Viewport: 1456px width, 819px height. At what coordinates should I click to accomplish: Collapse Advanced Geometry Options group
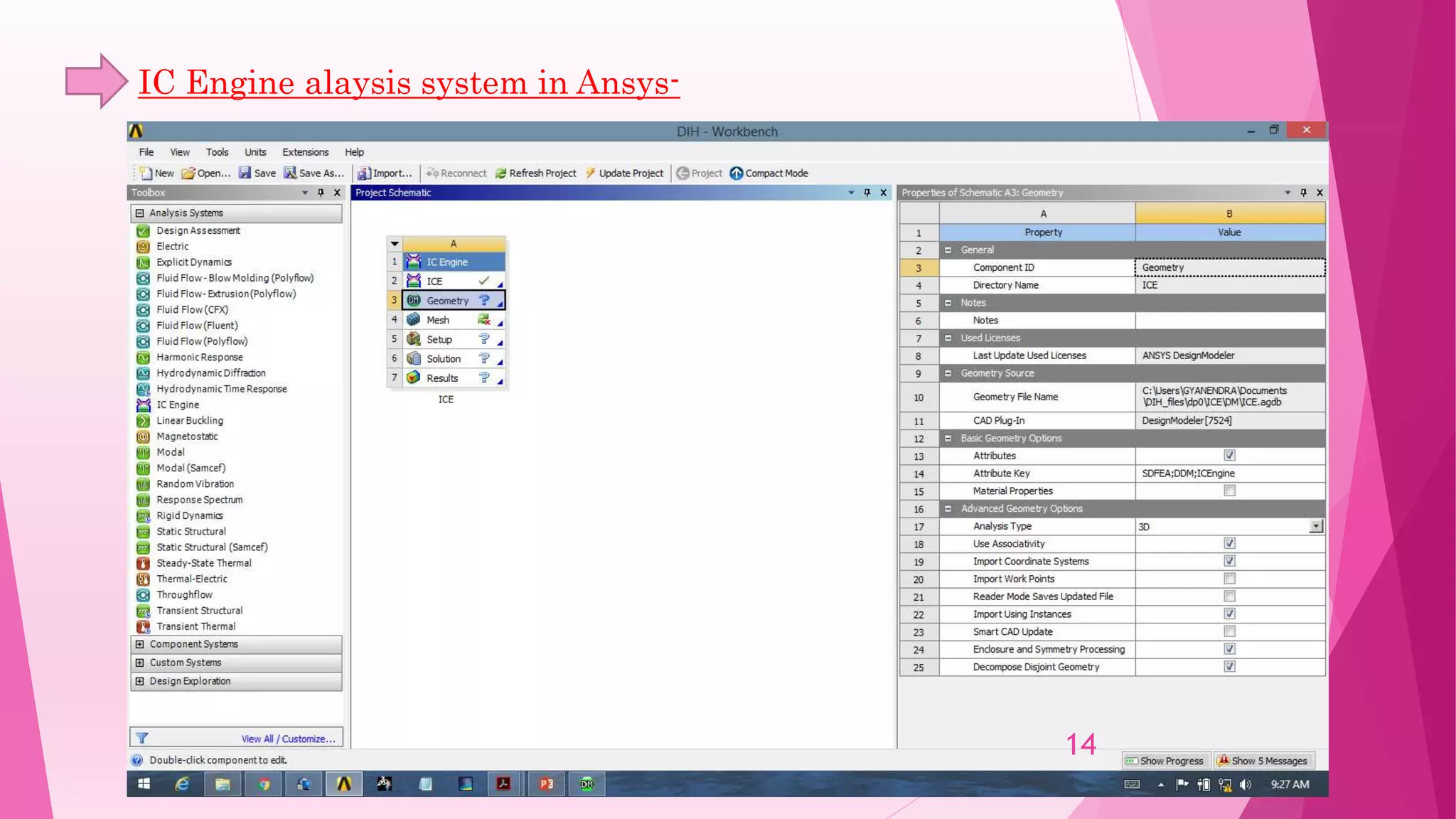[x=948, y=509]
